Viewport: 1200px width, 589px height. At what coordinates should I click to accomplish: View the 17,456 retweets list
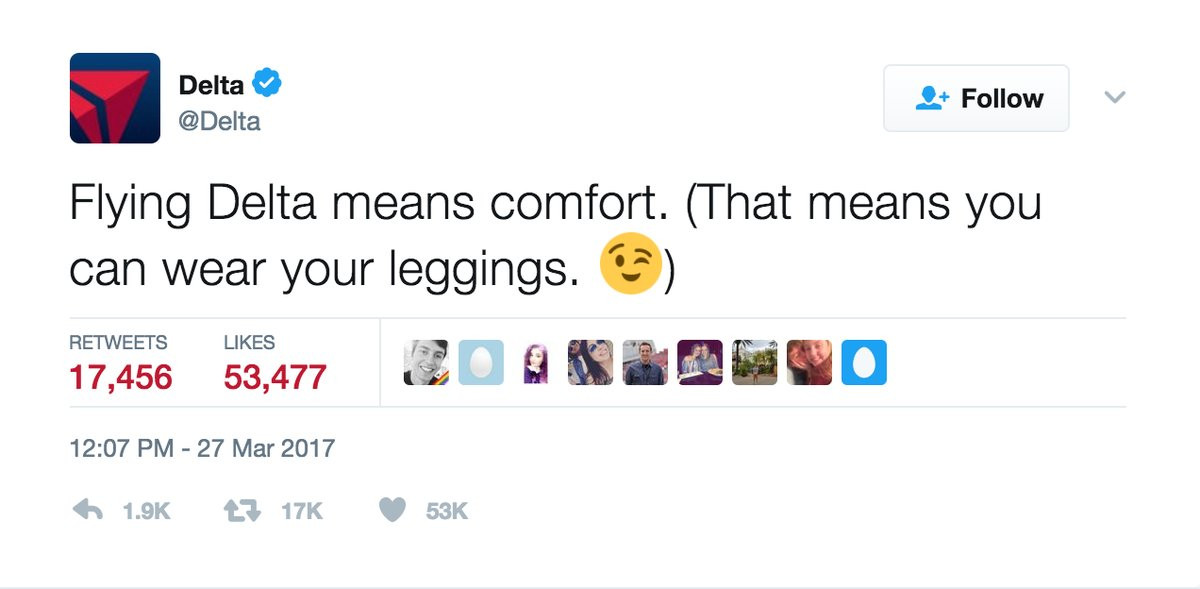click(121, 377)
